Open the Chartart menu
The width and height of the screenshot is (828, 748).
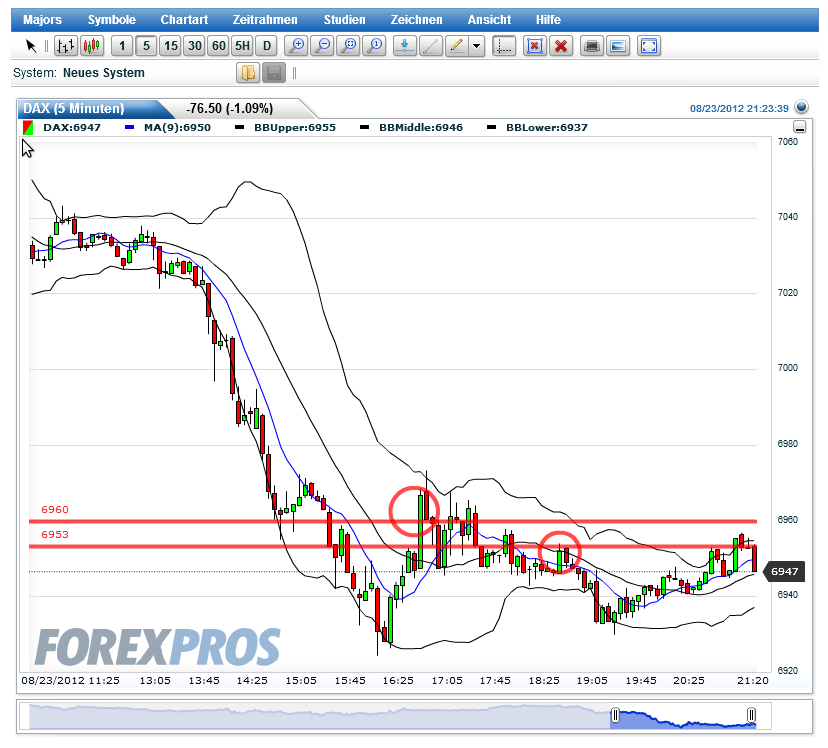[184, 20]
